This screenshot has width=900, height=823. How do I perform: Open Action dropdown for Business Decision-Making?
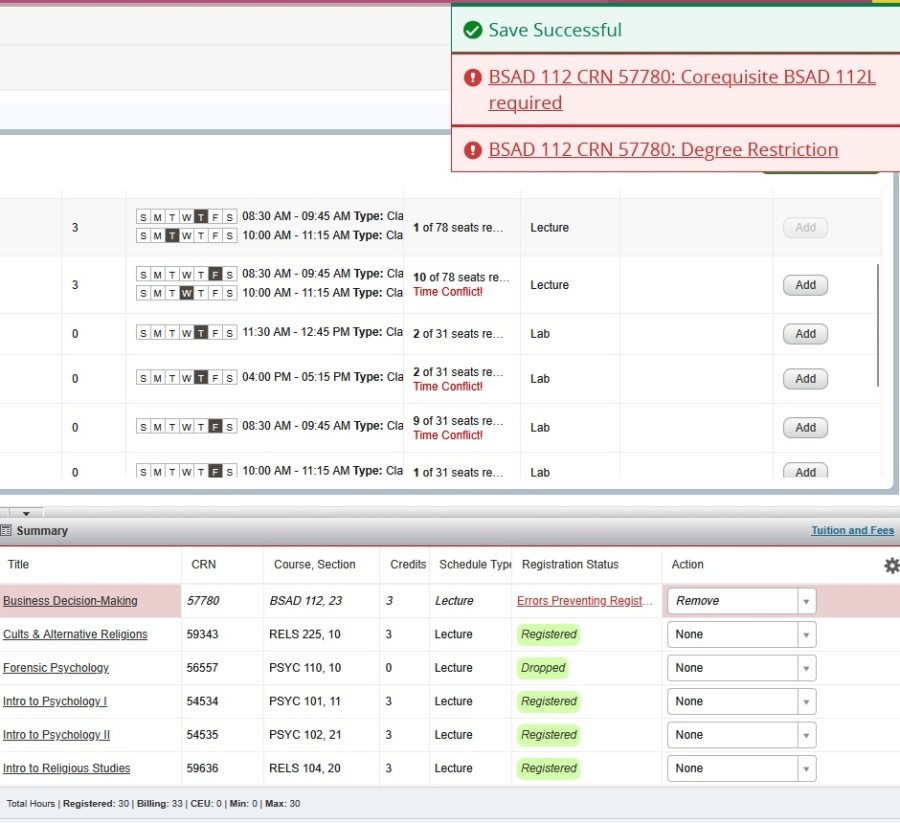[x=805, y=601]
